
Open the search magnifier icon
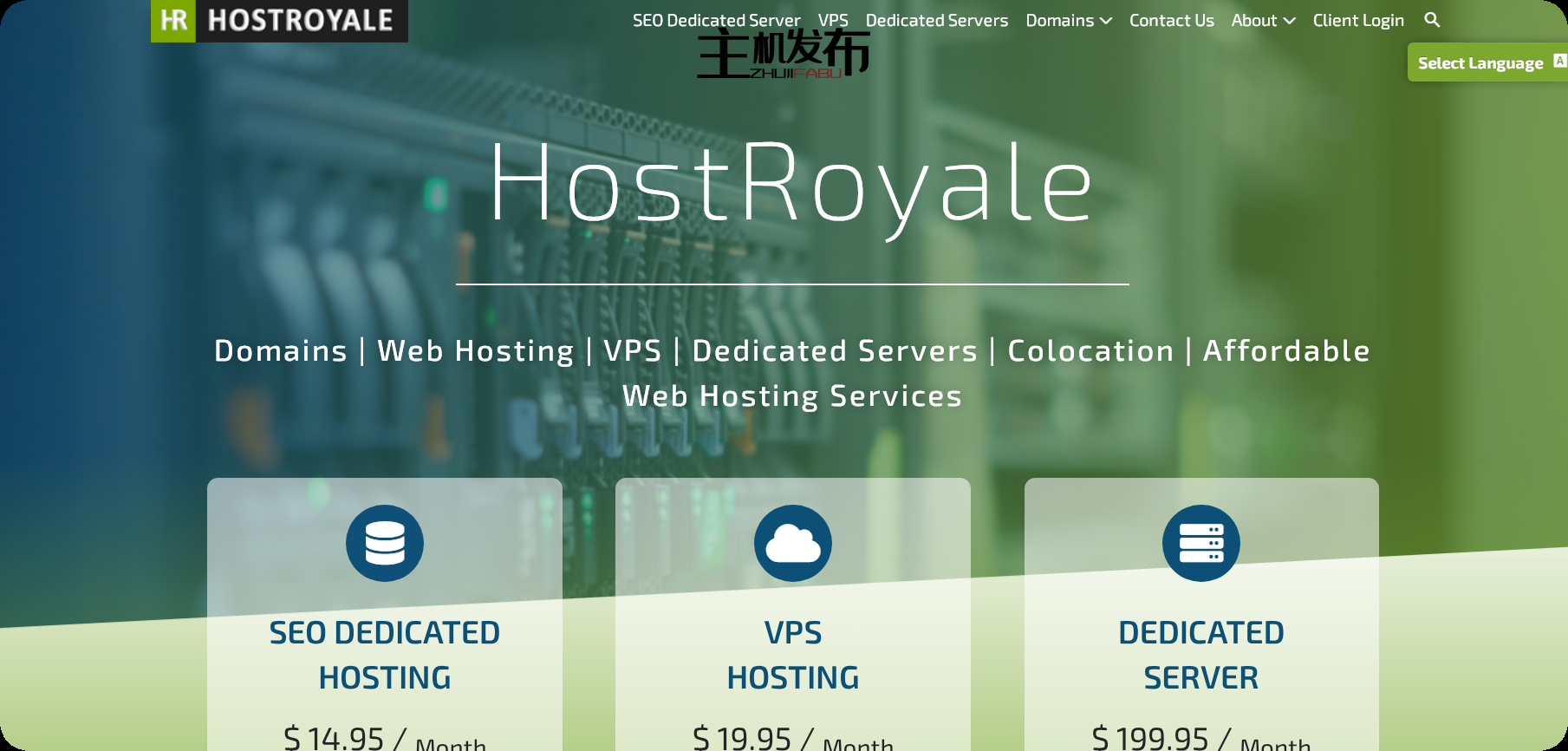[x=1432, y=20]
